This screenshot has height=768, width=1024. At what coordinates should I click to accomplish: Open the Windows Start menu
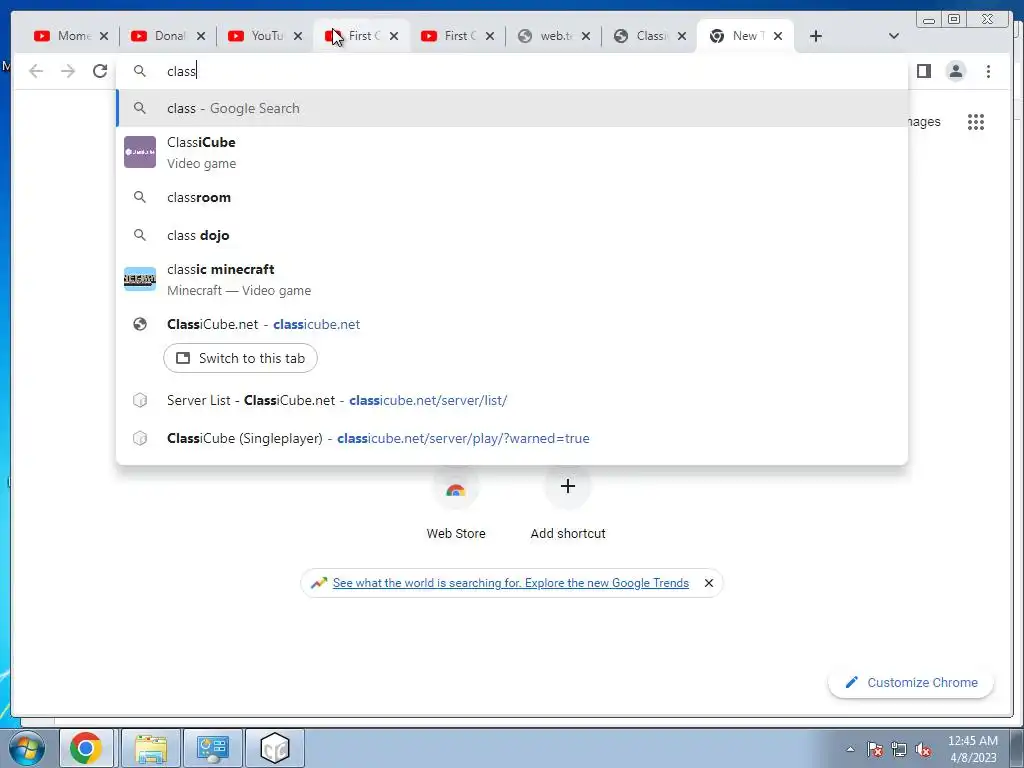coord(26,748)
